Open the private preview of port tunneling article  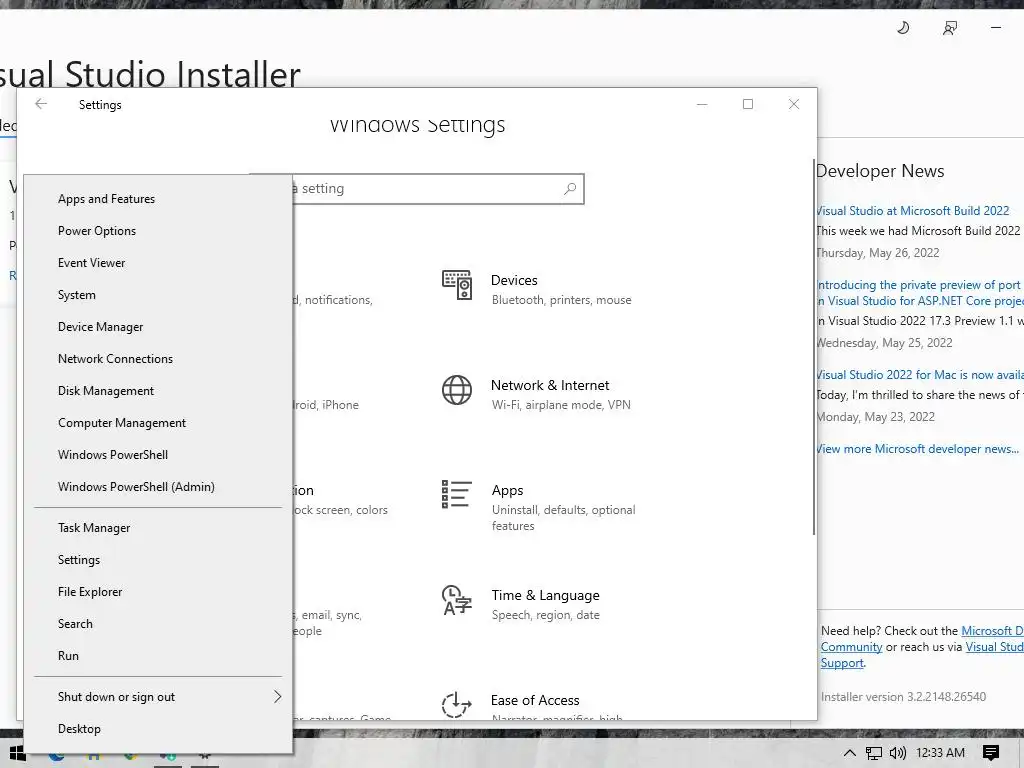pyautogui.click(x=920, y=293)
